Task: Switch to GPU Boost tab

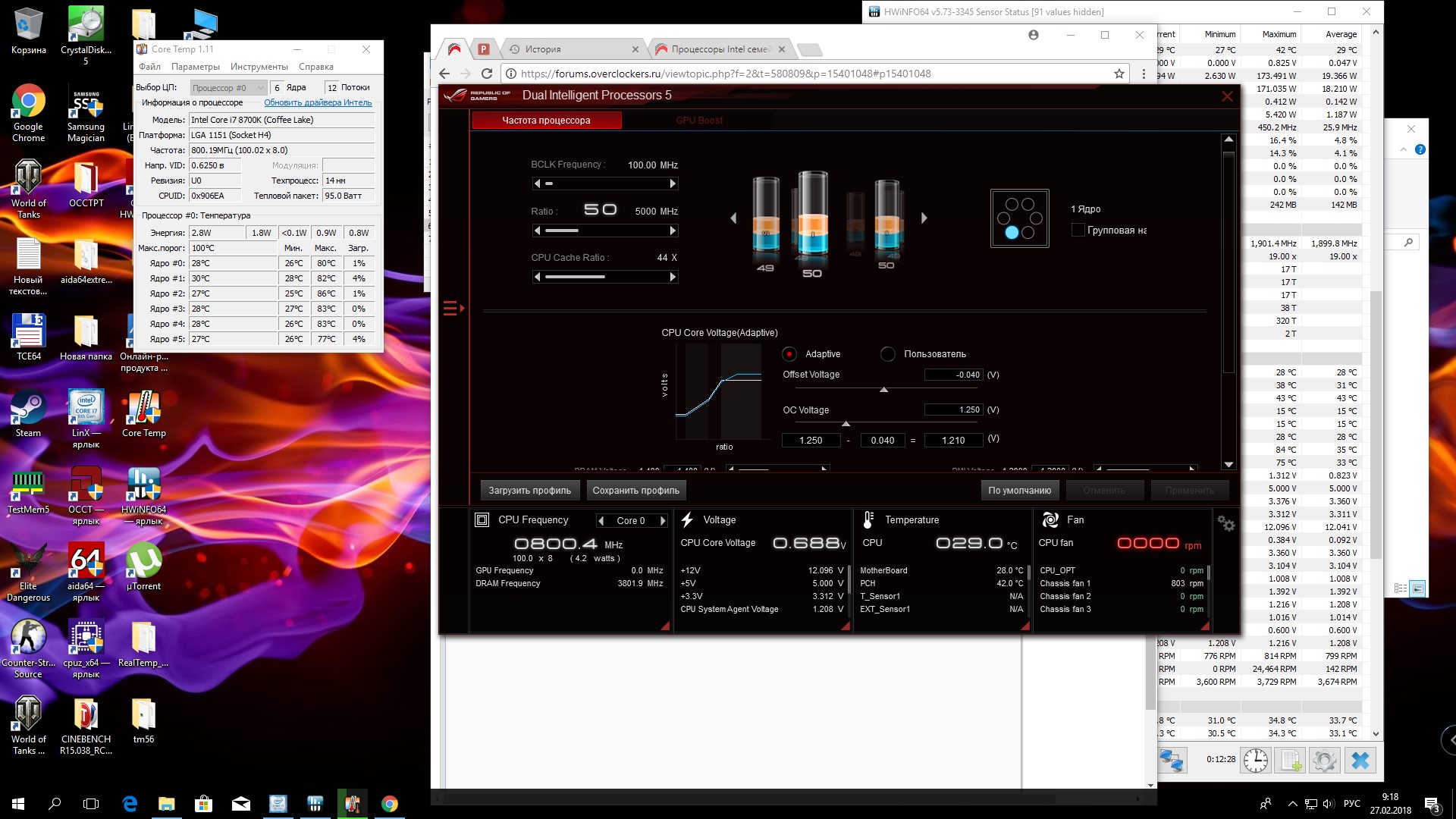Action: 698,121
